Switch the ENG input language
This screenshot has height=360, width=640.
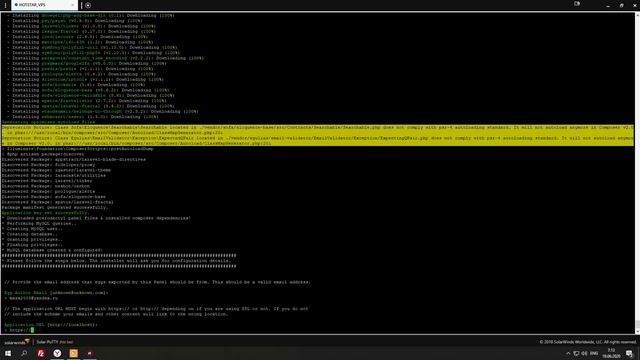pyautogui.click(x=594, y=353)
